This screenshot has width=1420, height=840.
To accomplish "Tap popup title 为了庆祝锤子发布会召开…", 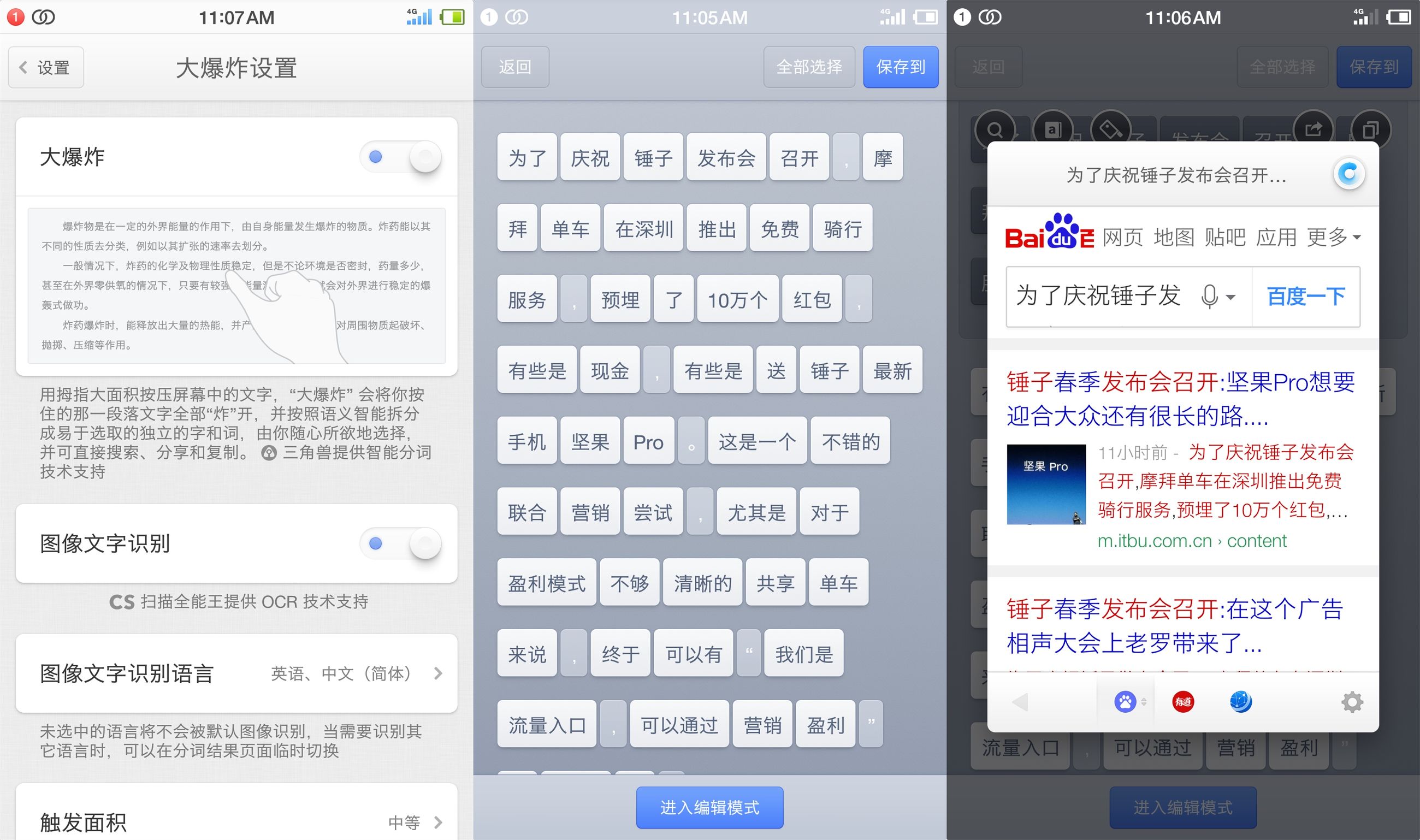I will [x=1176, y=175].
